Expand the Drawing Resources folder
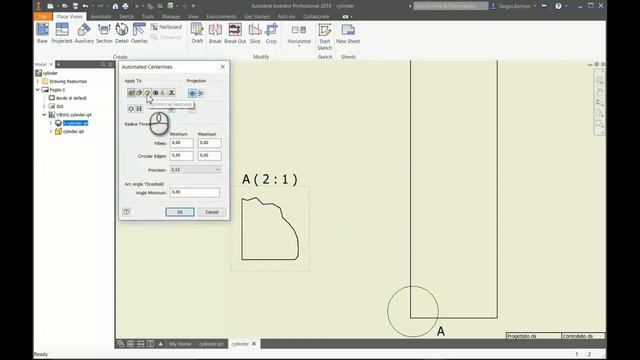The height and width of the screenshot is (360, 640). pyautogui.click(x=38, y=81)
